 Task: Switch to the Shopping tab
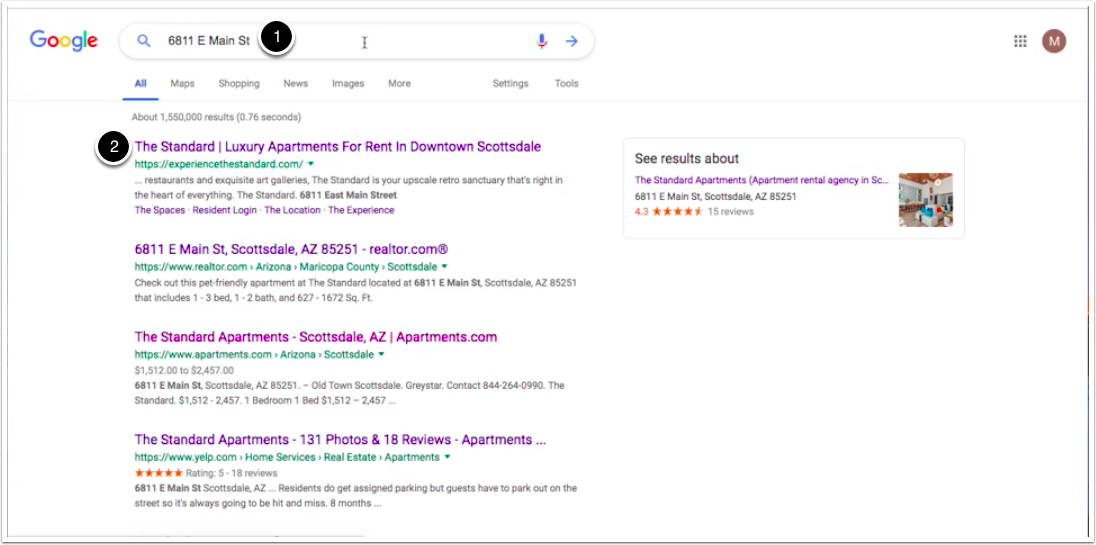[239, 83]
